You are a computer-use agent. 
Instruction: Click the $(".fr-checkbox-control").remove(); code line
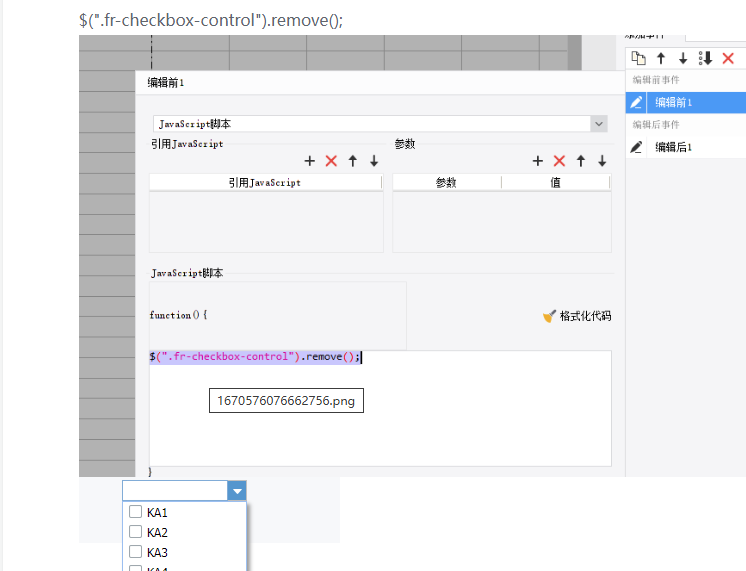[x=255, y=356]
